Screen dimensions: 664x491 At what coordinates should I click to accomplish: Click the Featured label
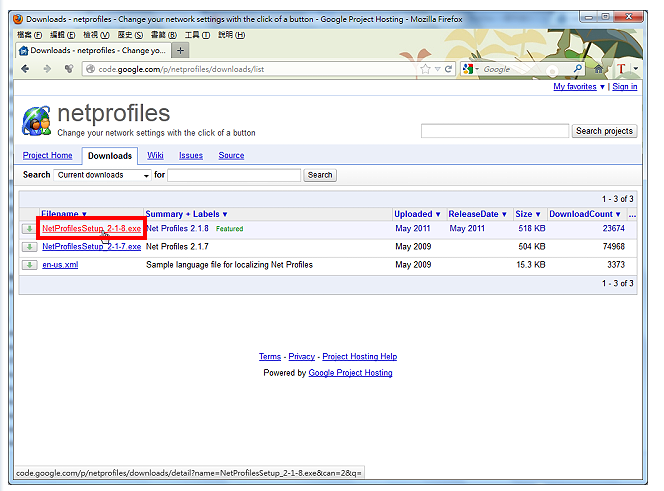(x=230, y=229)
